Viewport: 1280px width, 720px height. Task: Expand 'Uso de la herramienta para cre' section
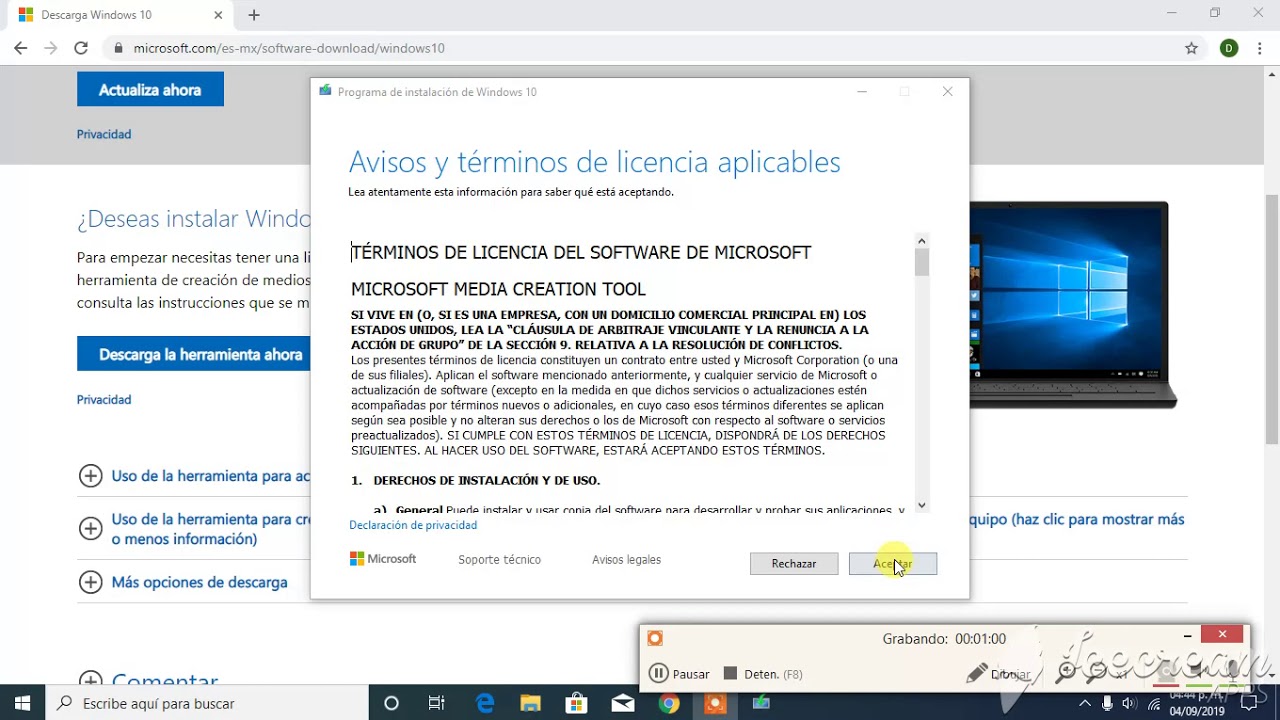90,528
